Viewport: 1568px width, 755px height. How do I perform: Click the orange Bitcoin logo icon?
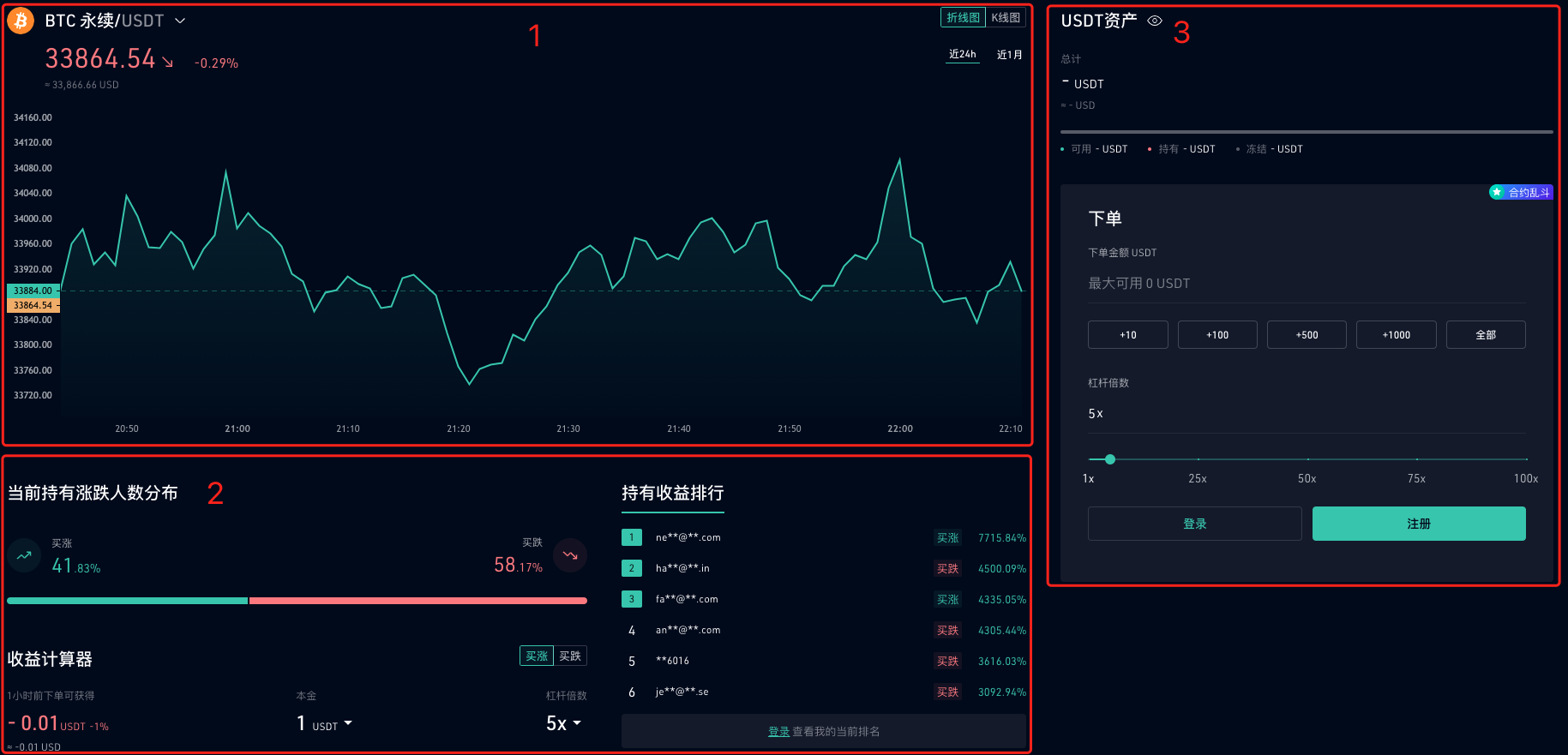[21, 21]
